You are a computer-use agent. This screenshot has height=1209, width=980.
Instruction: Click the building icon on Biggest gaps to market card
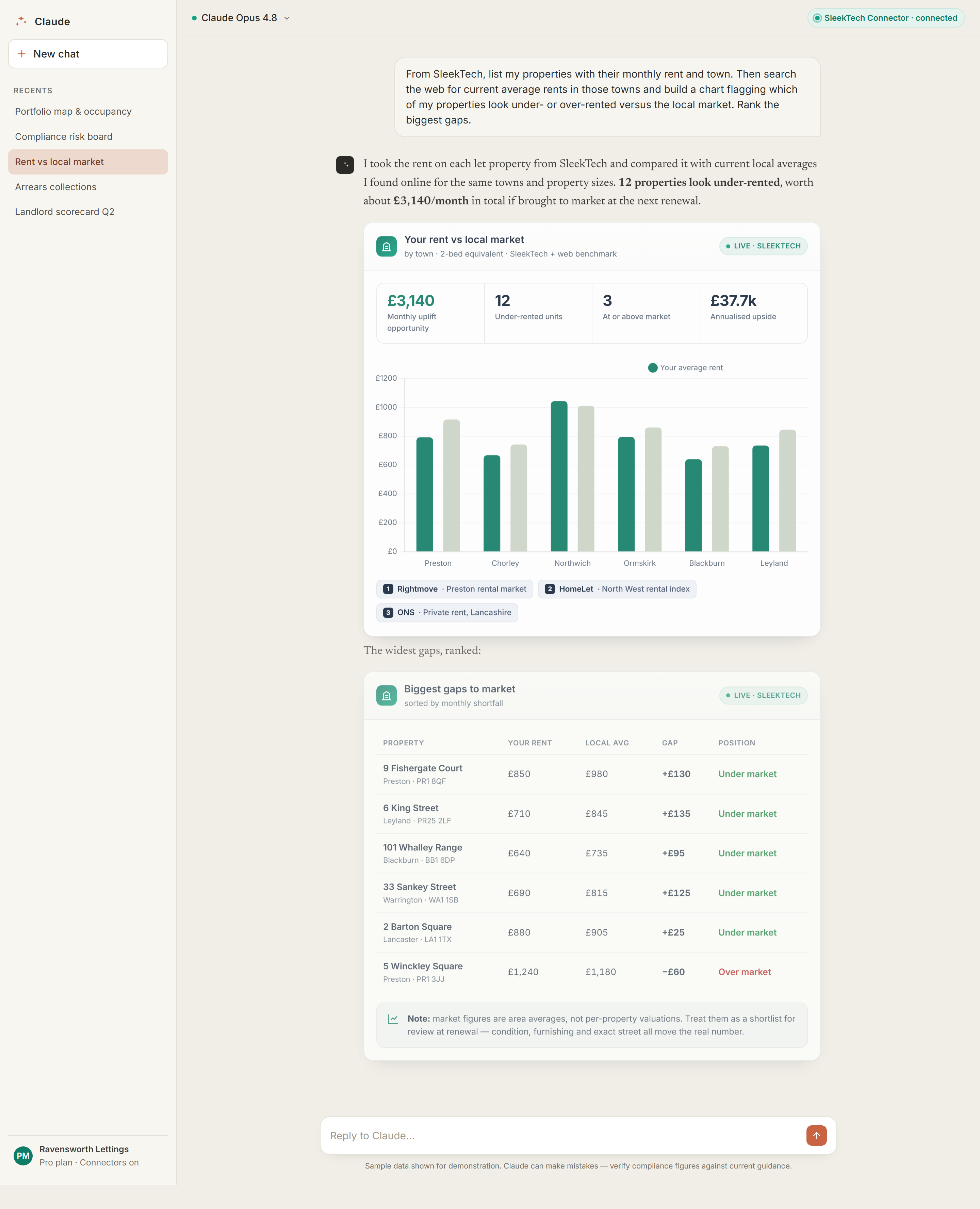pos(386,695)
